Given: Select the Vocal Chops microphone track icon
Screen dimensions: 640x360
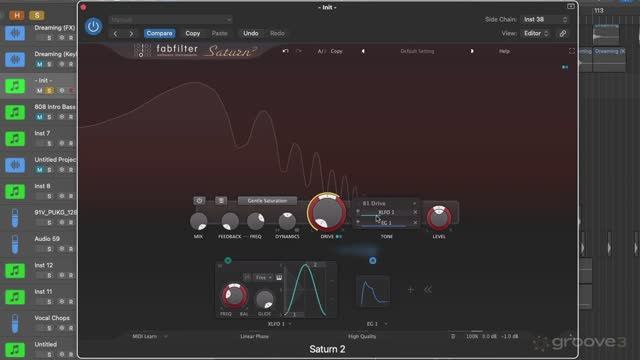Looking at the screenshot, I should pyautogui.click(x=15, y=323).
